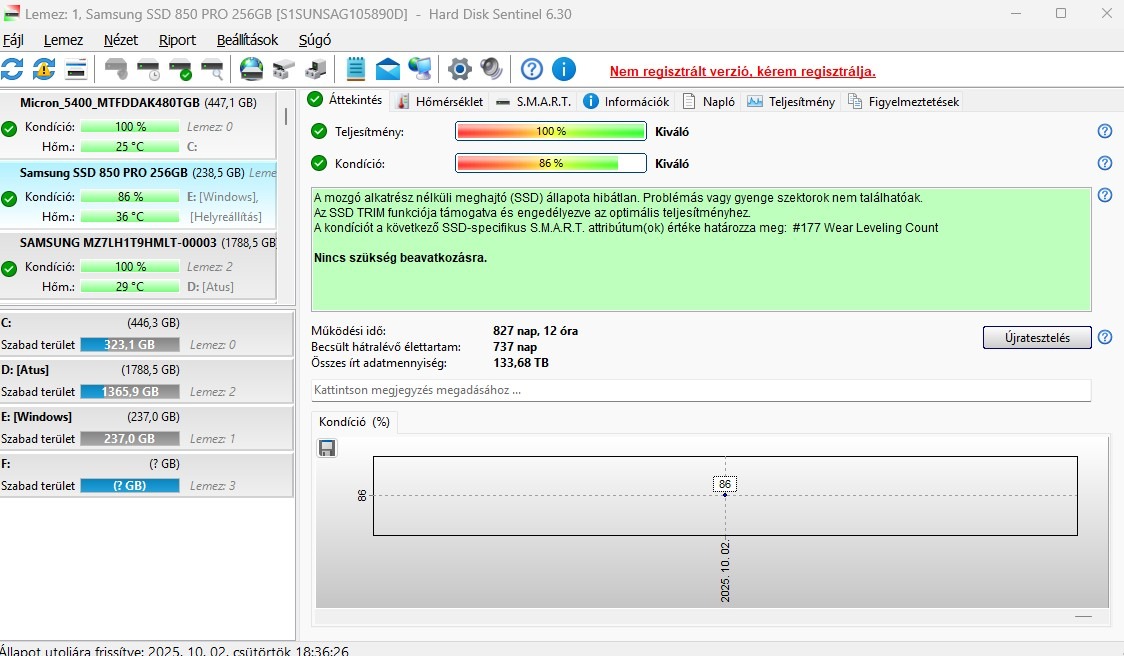Click the Nem regisztrált verzió registration link
Screen dimensions: 1124x656
[743, 72]
